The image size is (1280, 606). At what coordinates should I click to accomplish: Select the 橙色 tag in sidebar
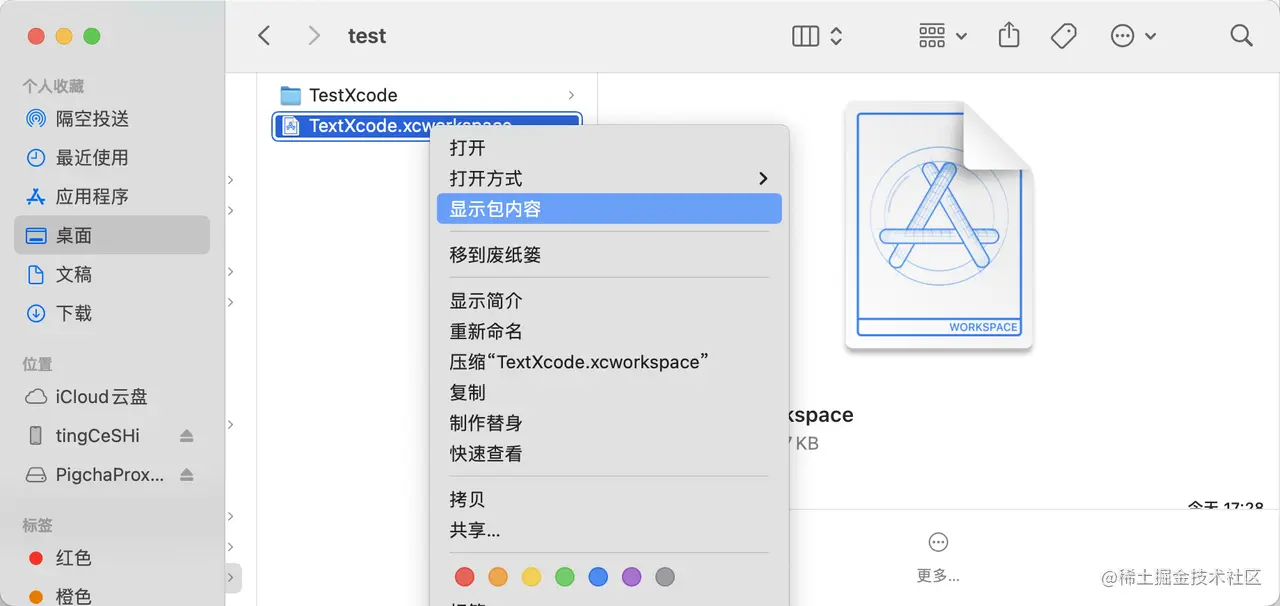point(112,596)
